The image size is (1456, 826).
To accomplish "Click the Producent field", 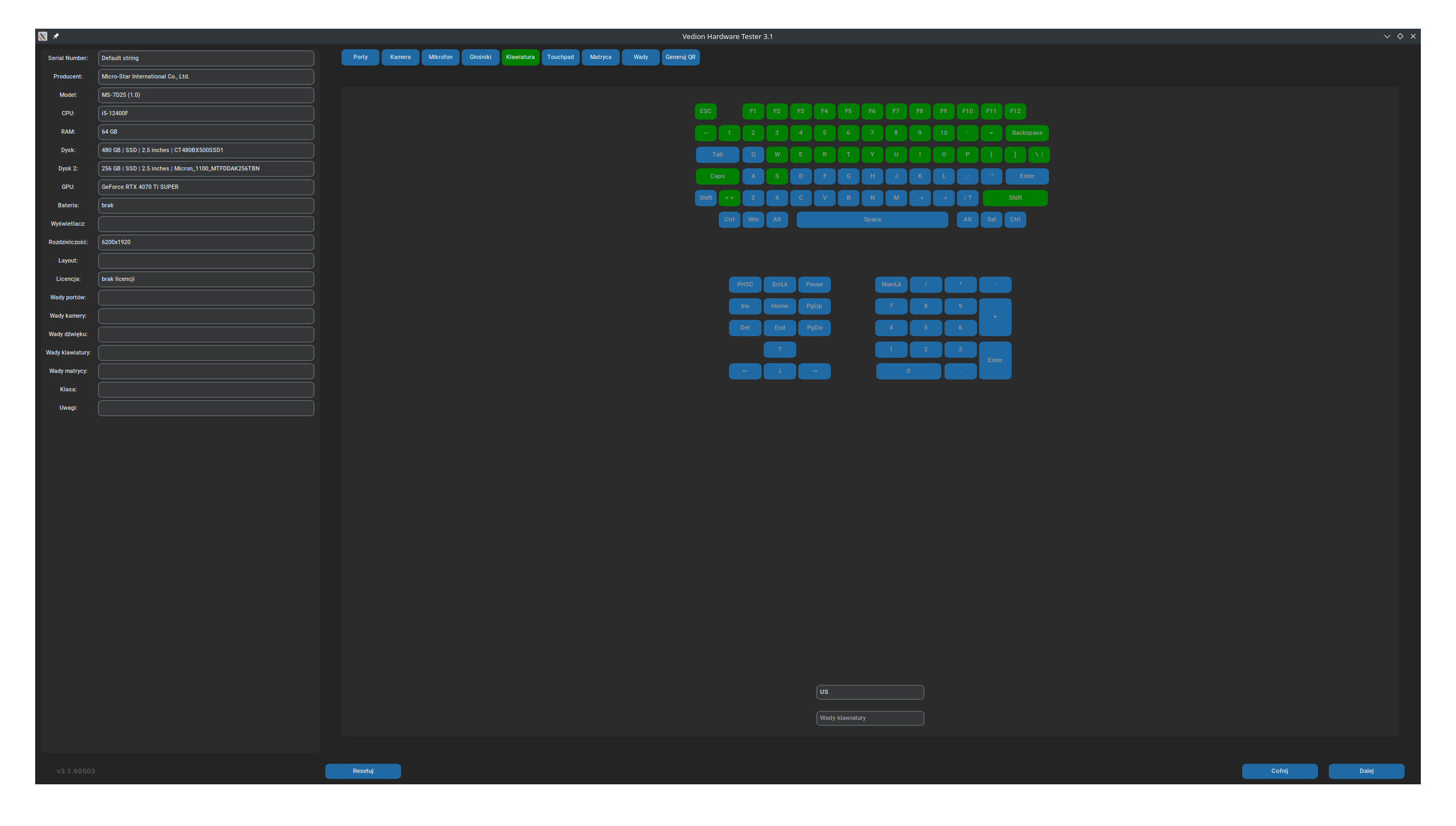I will [206, 76].
